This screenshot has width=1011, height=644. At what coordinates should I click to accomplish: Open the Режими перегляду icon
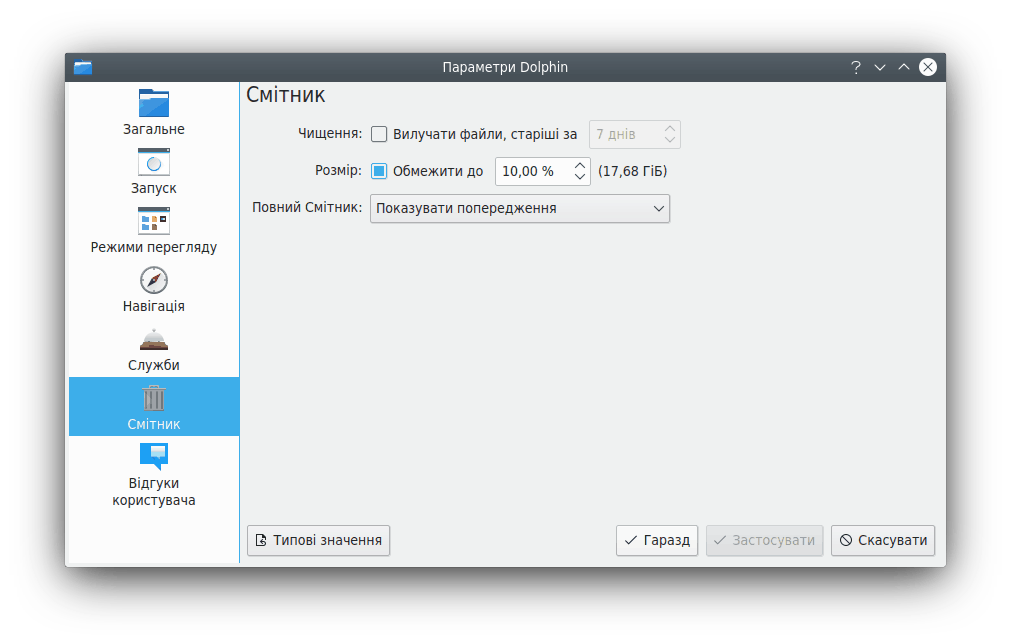pos(154,221)
